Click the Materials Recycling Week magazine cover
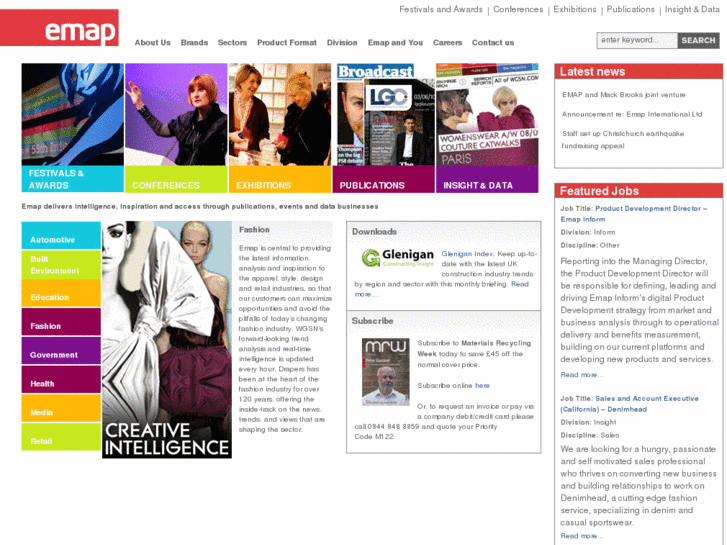 [386, 372]
